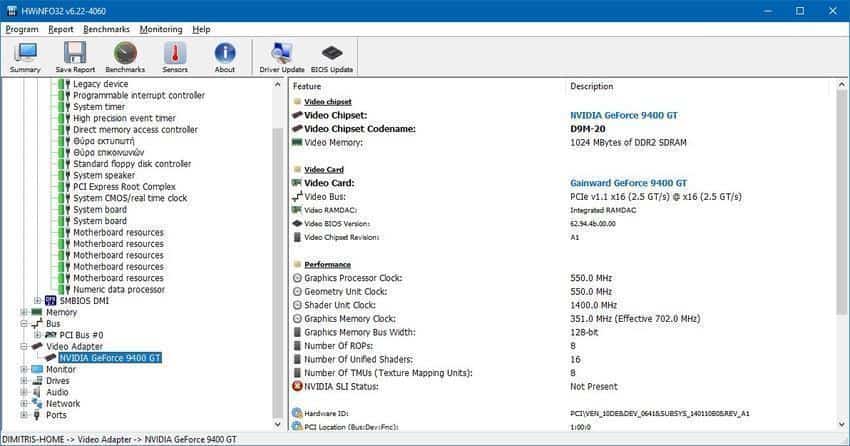Click the Memory node icon
This screenshot has width=850, height=446.
click(x=37, y=312)
